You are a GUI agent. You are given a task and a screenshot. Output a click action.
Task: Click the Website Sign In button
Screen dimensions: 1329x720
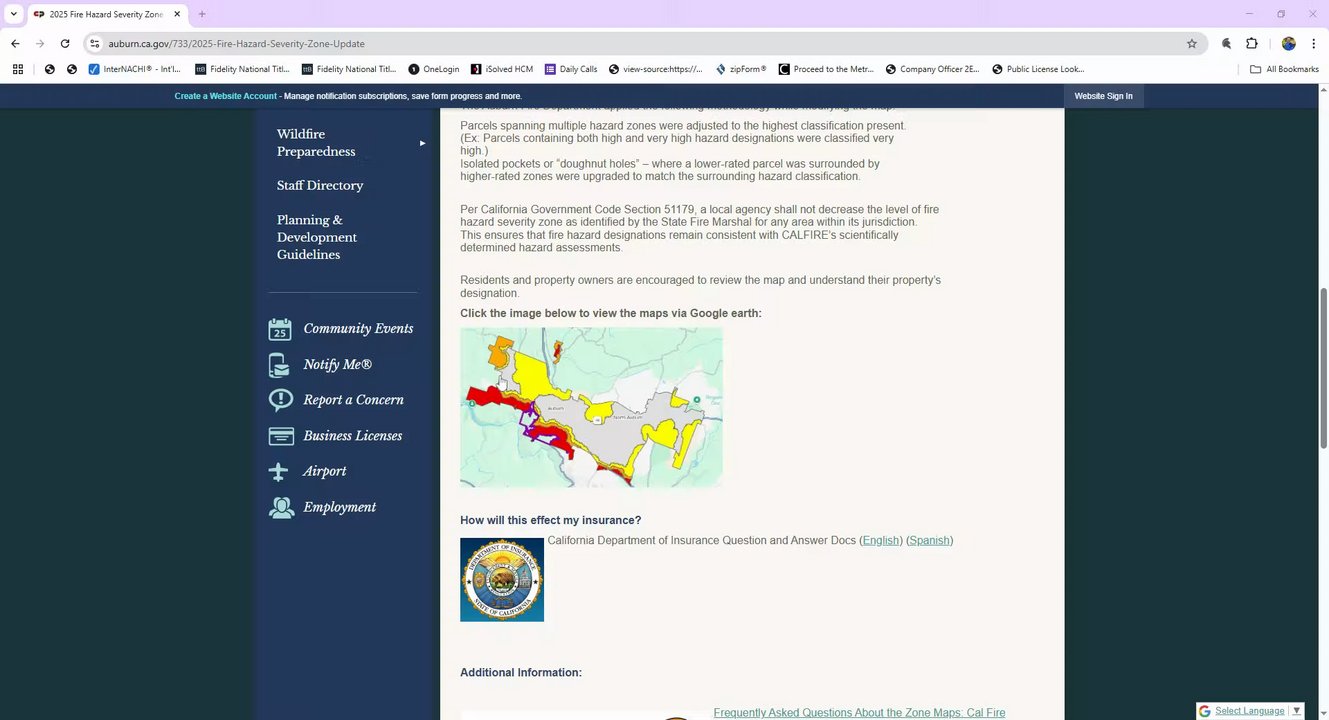coord(1103,96)
